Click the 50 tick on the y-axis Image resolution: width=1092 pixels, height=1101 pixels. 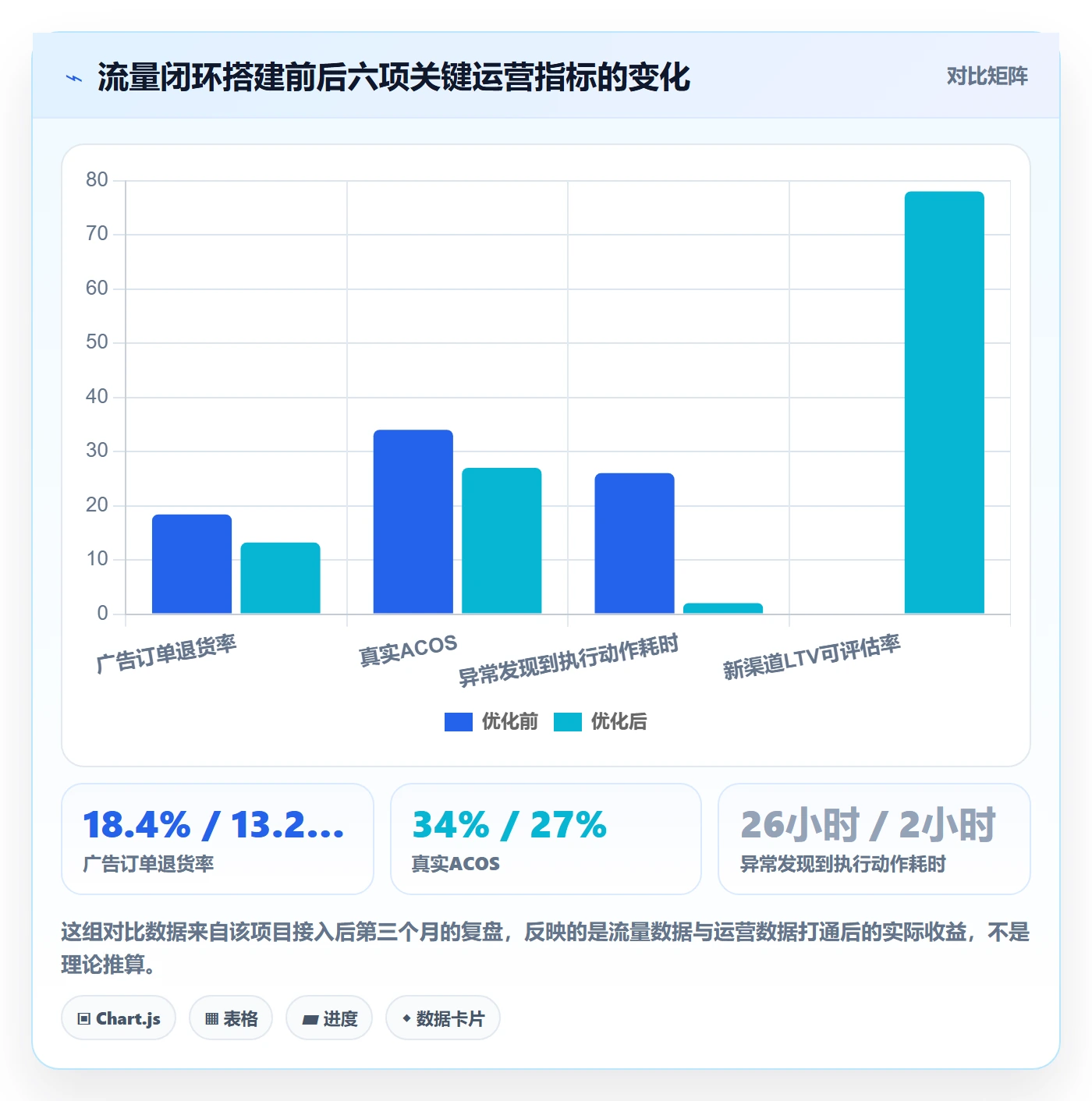[97, 342]
